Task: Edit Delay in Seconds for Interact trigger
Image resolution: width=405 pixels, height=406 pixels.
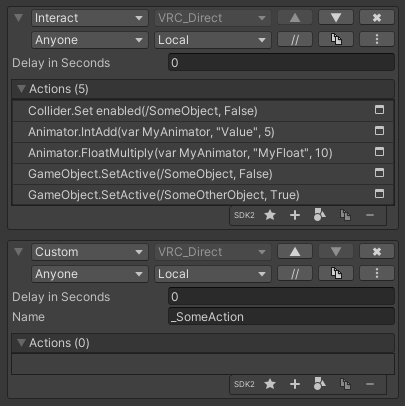Action: click(281, 63)
